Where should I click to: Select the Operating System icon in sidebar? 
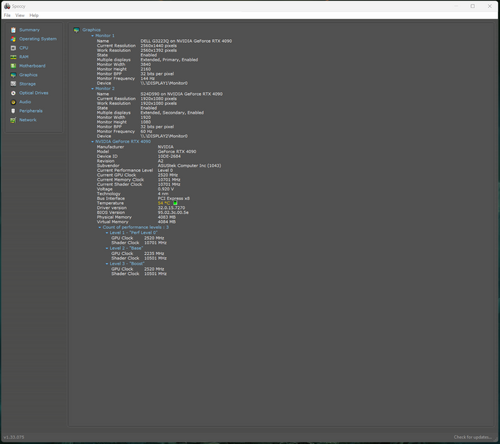(13, 39)
